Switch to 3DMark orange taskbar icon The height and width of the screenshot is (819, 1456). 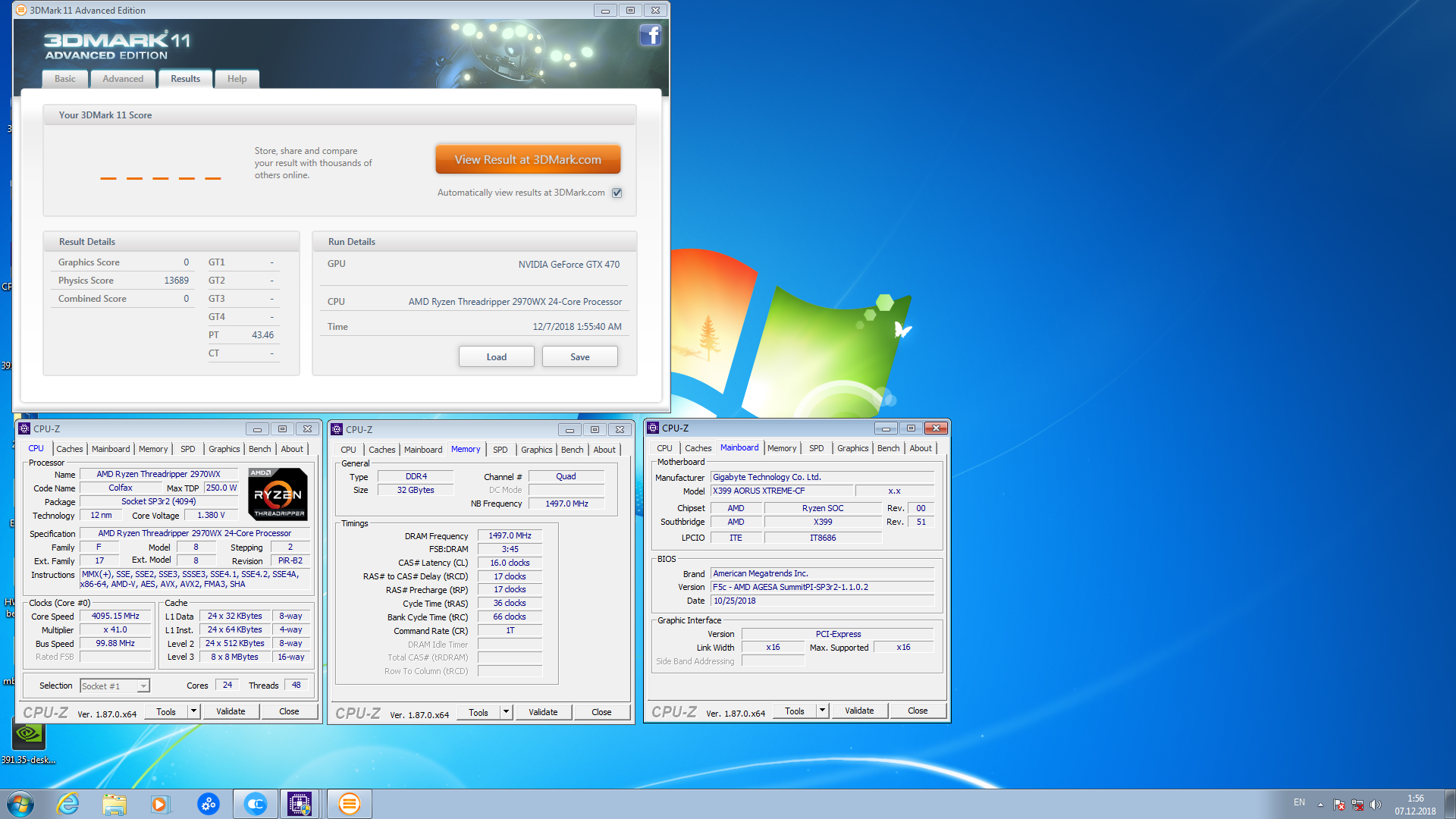click(x=349, y=804)
